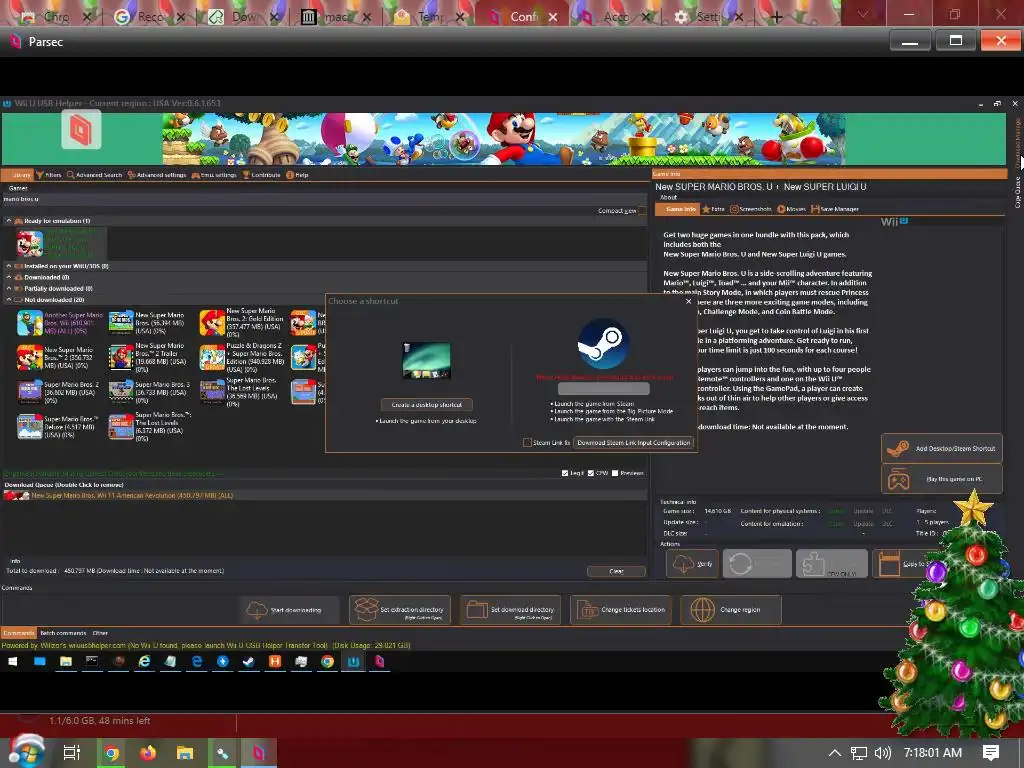The width and height of the screenshot is (1024, 768).
Task: Click the New Super Mario Bros. 2 Trailer icon
Action: pyautogui.click(x=121, y=357)
